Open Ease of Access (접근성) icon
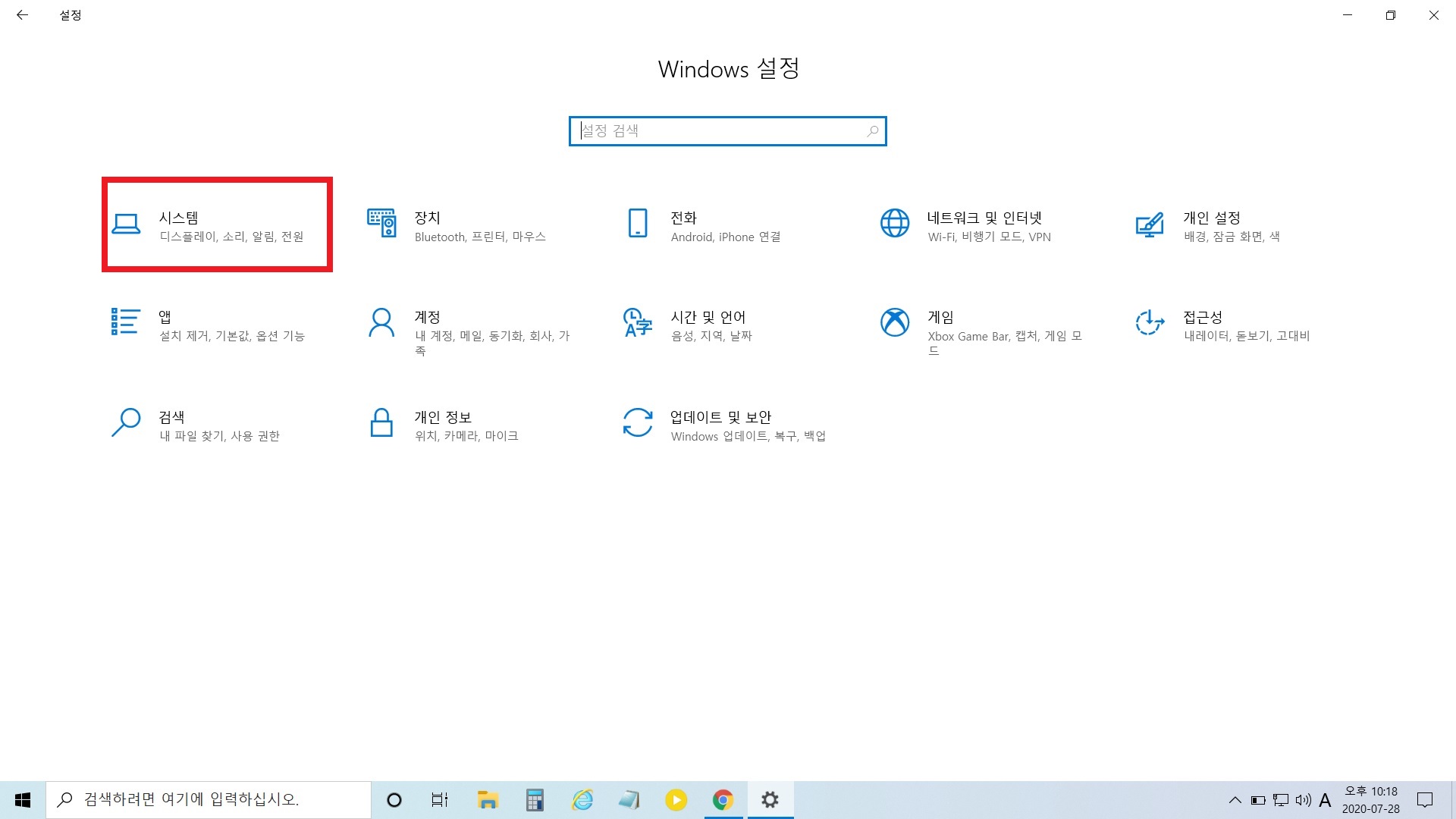This screenshot has width=1456, height=819. [1150, 322]
